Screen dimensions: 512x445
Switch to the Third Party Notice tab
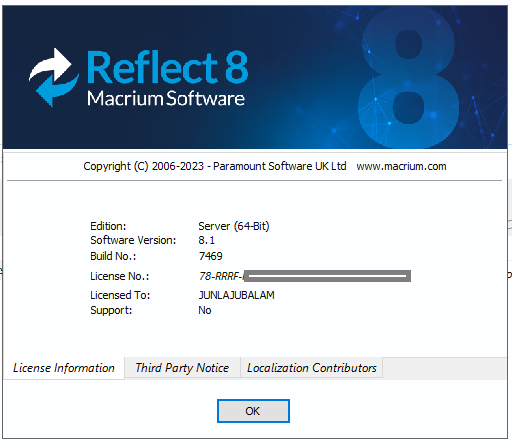(x=182, y=368)
